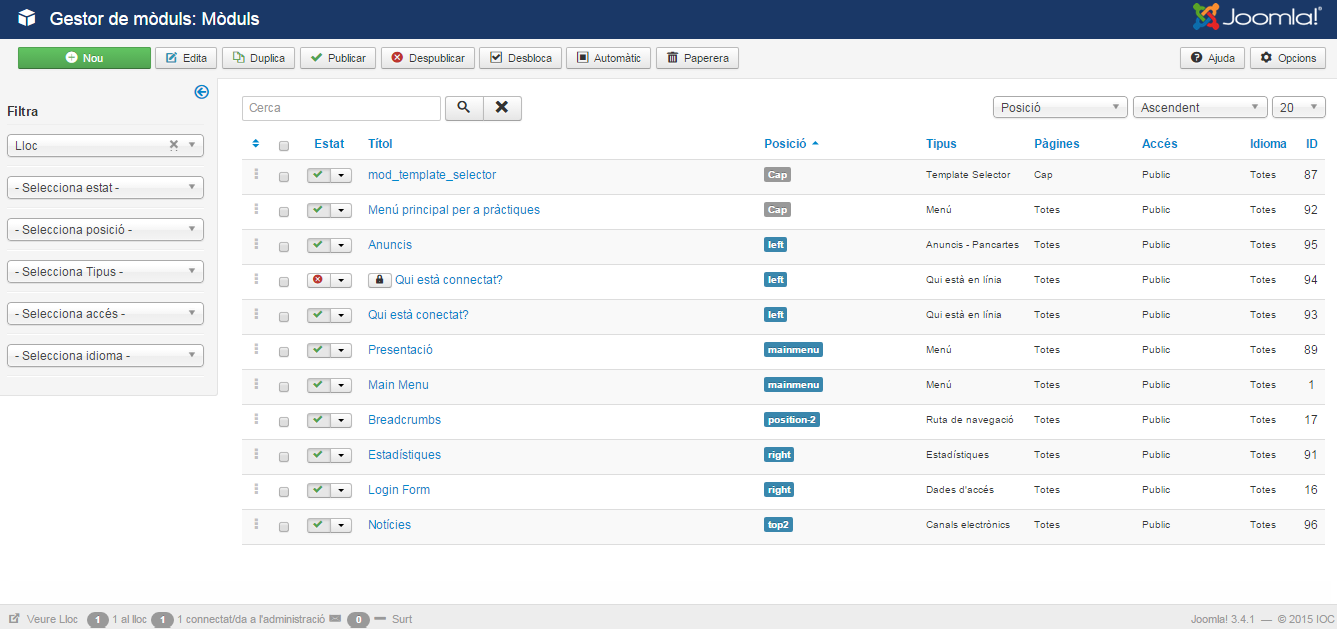Check the box for mod_template_selector
The height and width of the screenshot is (629, 1337).
tap(284, 176)
